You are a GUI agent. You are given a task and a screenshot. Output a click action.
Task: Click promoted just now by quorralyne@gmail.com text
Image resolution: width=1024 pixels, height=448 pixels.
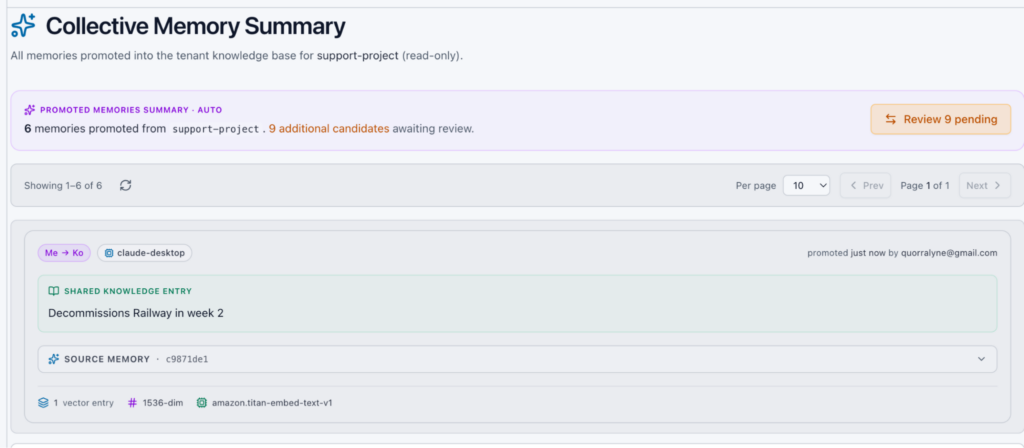tap(902, 253)
